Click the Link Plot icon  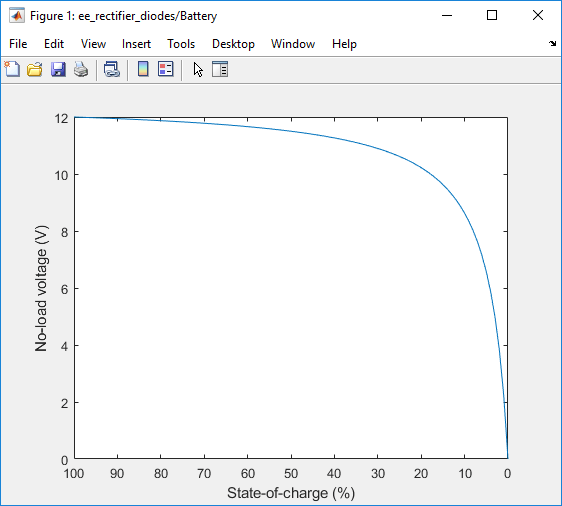[x=112, y=69]
